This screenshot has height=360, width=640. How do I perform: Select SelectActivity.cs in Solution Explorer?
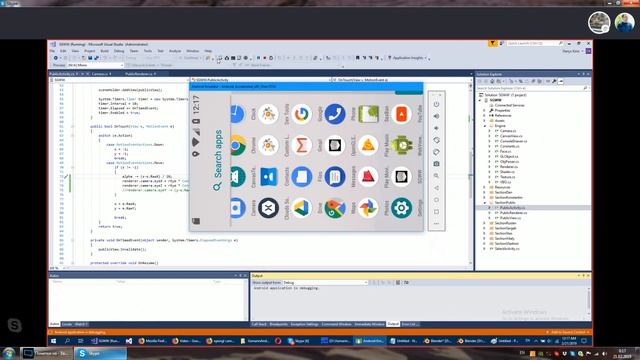coord(507,249)
